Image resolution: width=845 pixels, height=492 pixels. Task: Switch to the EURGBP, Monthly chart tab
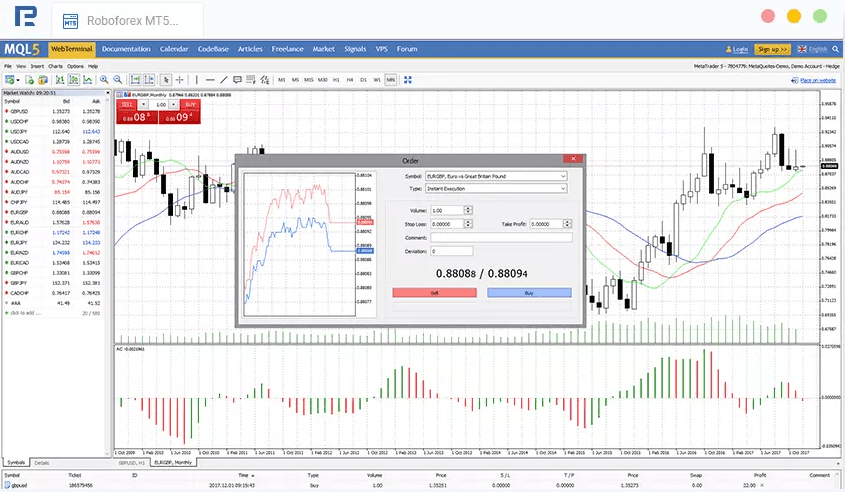tap(173, 462)
